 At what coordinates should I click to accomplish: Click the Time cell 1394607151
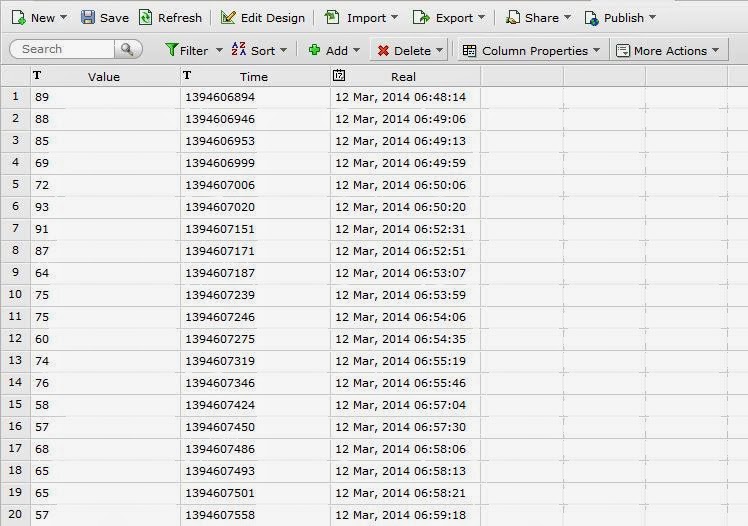255,229
